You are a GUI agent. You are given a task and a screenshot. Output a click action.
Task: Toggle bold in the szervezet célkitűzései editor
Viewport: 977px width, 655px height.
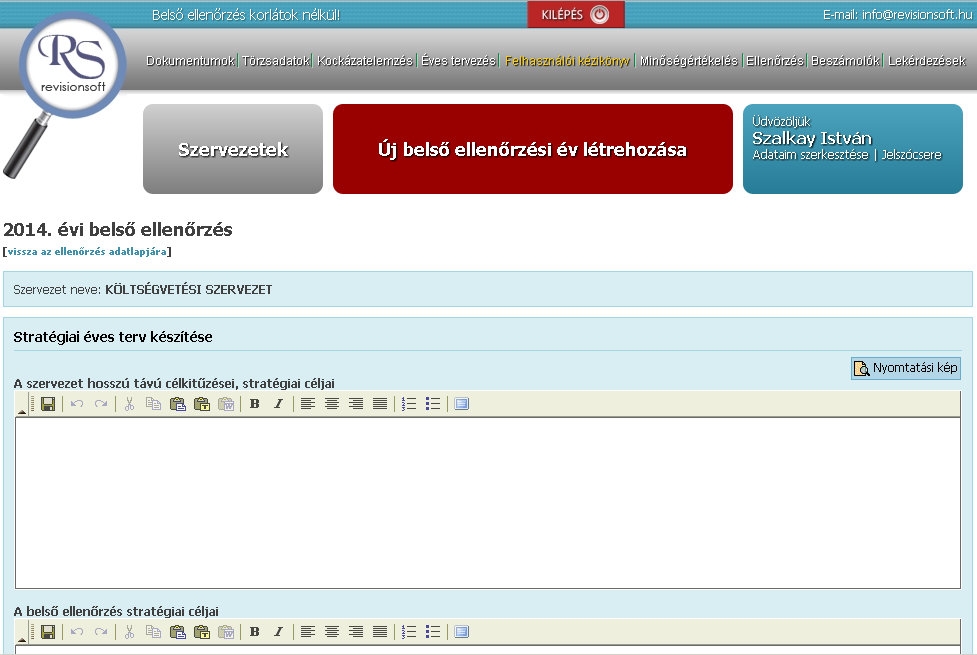(255, 404)
